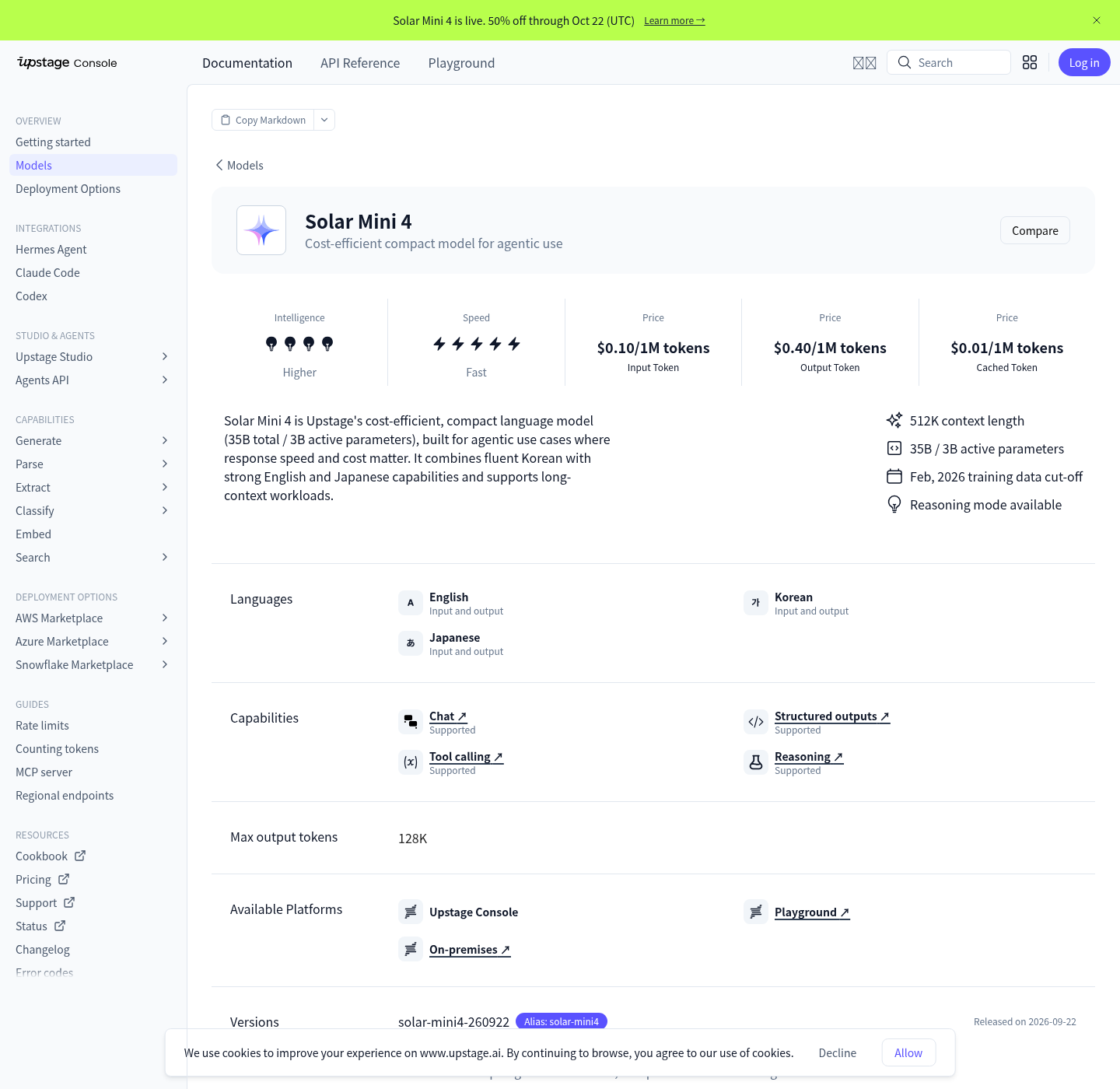Viewport: 1120px width, 1089px height.
Task: Decline cookies in the banner
Action: pyautogui.click(x=838, y=1052)
